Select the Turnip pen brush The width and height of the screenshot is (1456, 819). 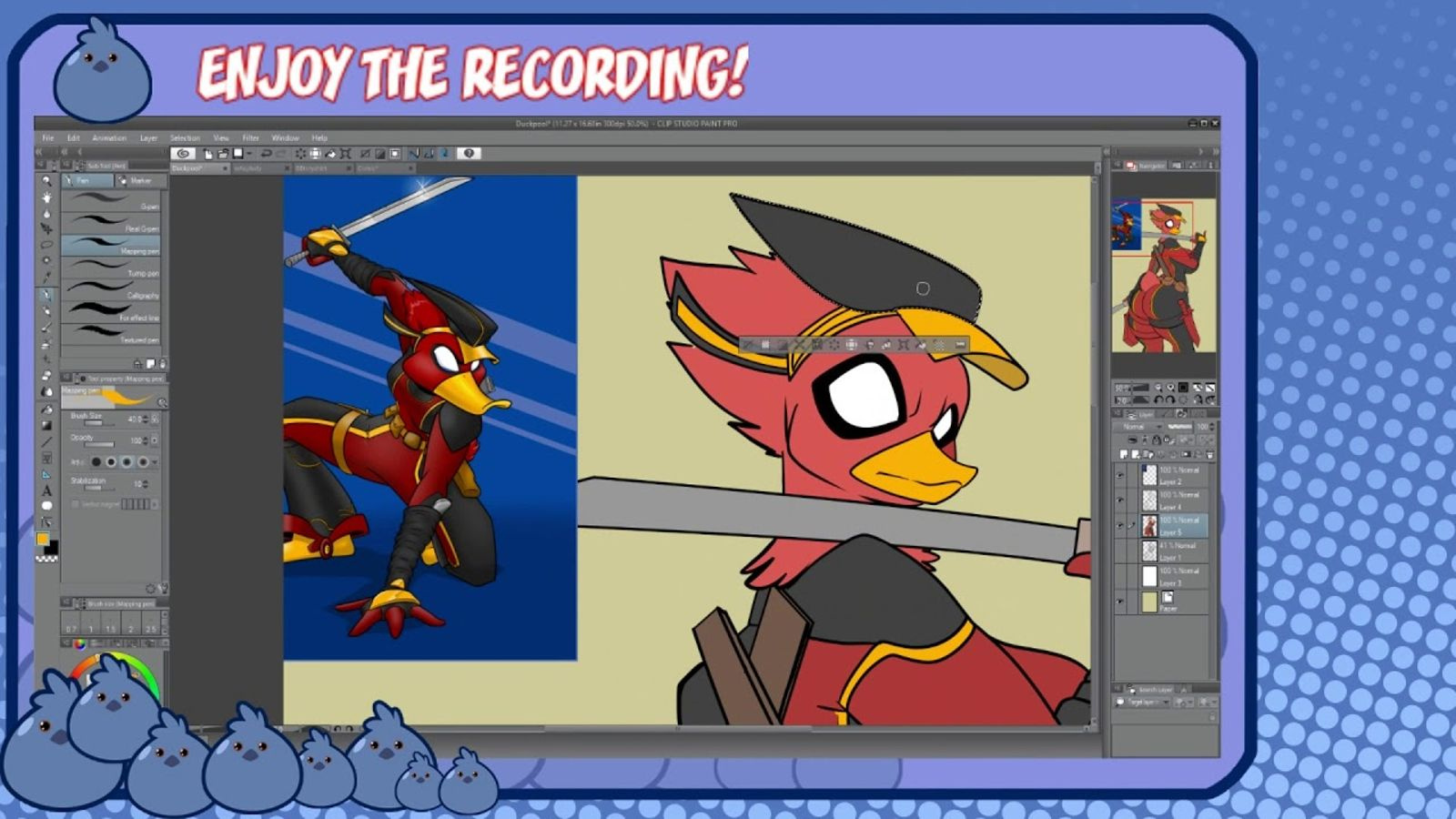111,268
